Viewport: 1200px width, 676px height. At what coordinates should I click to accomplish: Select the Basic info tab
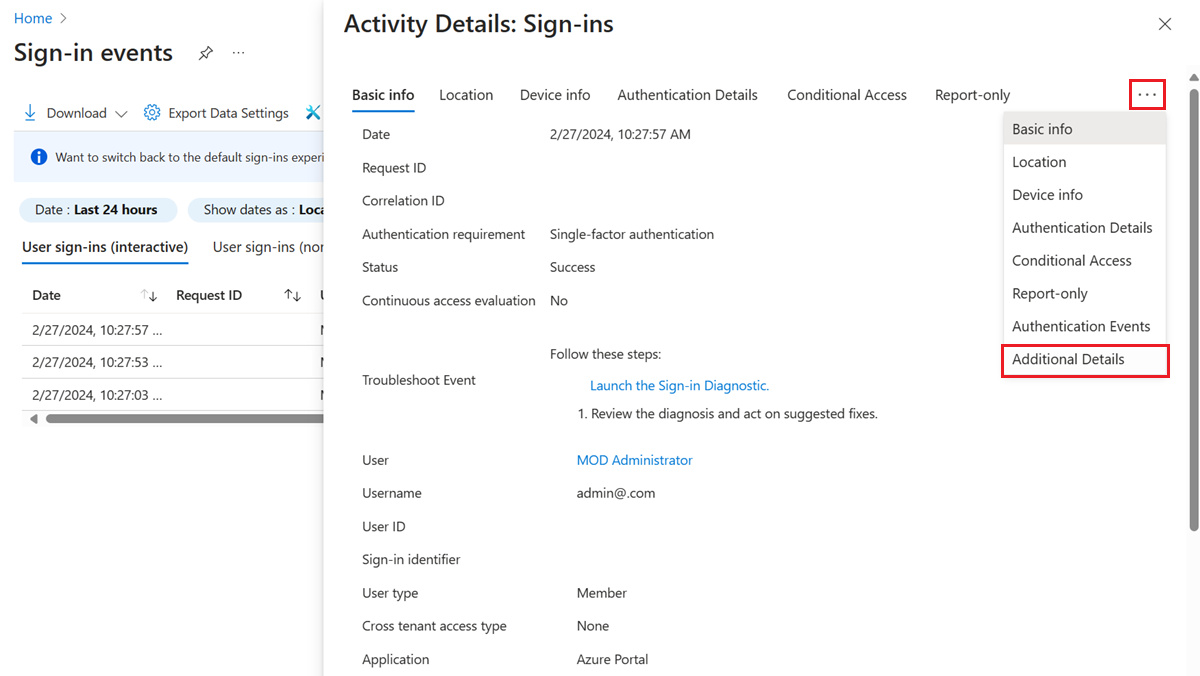383,95
